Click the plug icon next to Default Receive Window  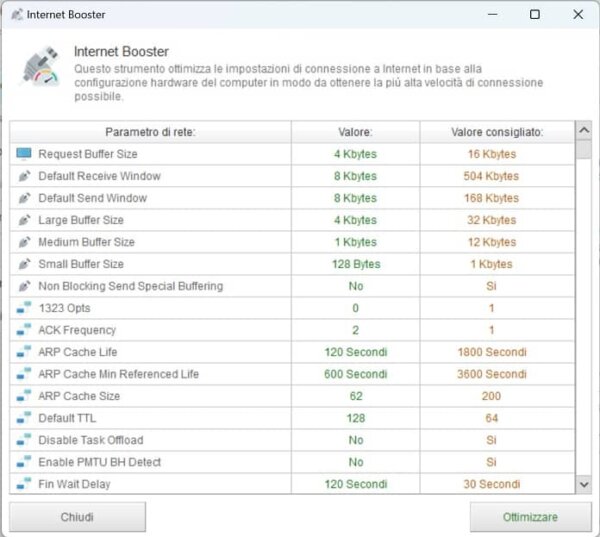point(24,176)
